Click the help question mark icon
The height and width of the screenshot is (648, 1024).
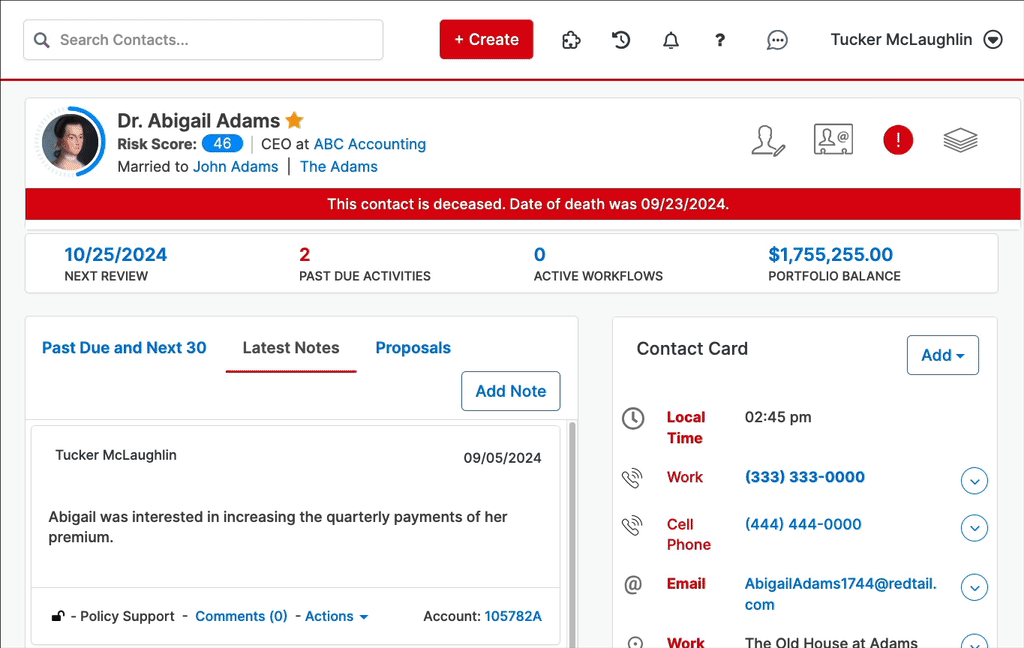click(x=719, y=40)
